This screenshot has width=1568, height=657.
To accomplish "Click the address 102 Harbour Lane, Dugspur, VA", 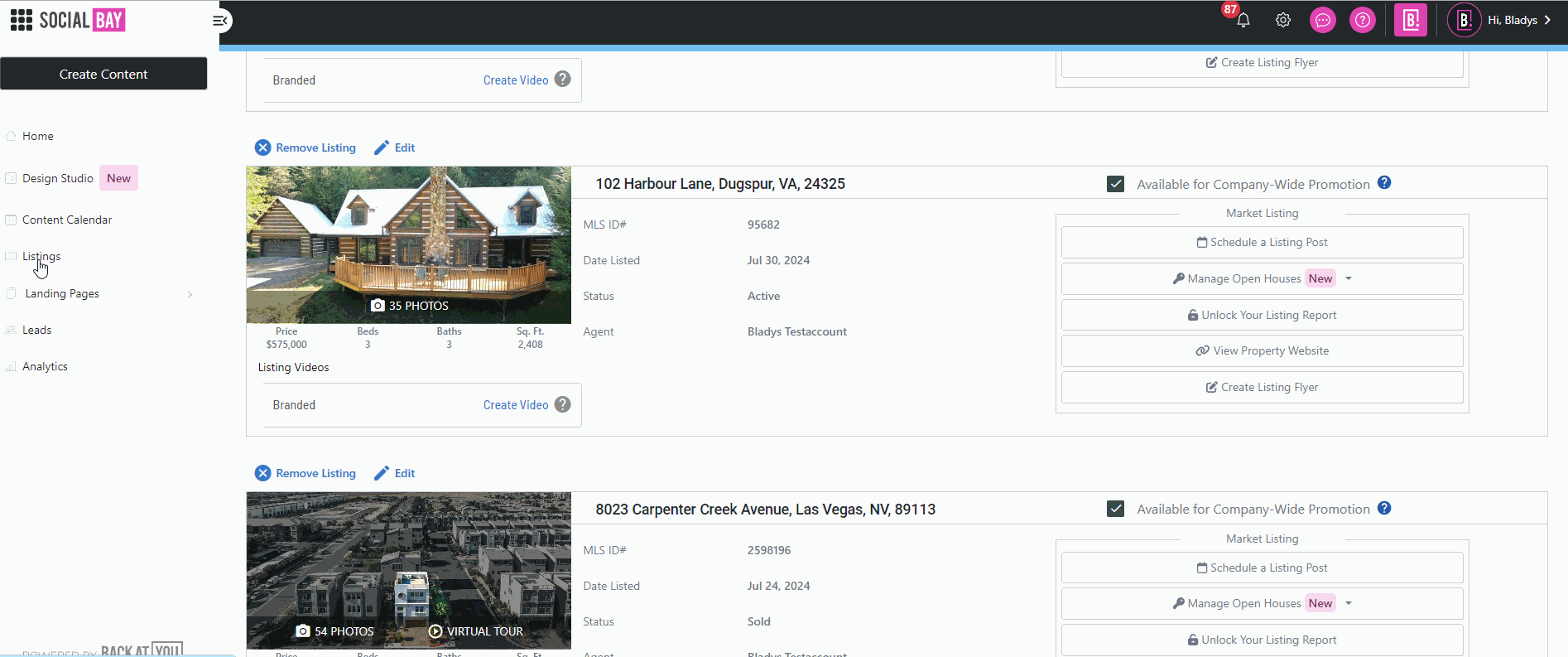I will click(720, 184).
